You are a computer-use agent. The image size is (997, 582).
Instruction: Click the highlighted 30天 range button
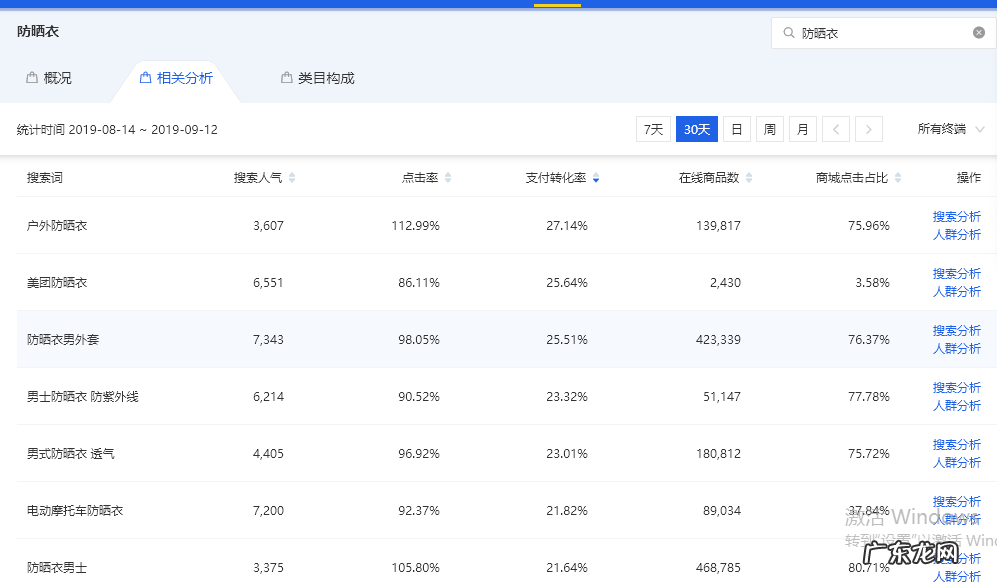pos(696,129)
